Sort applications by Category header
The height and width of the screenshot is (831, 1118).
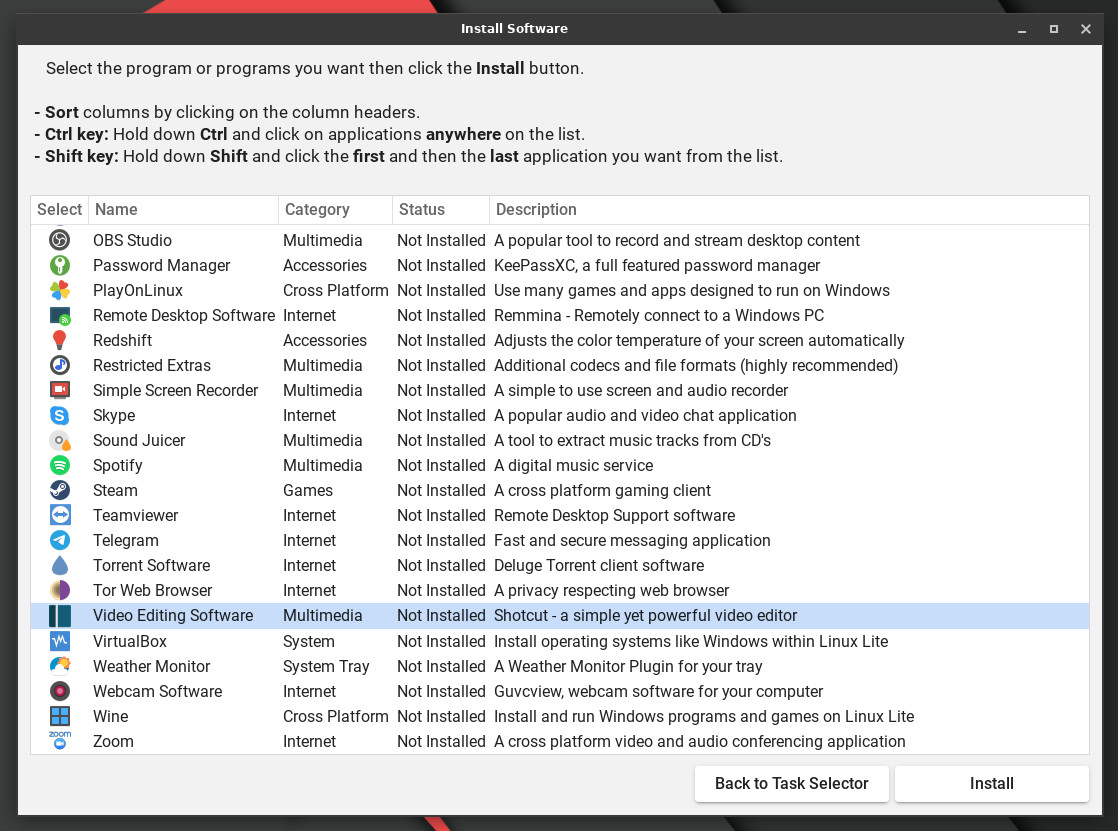point(335,210)
